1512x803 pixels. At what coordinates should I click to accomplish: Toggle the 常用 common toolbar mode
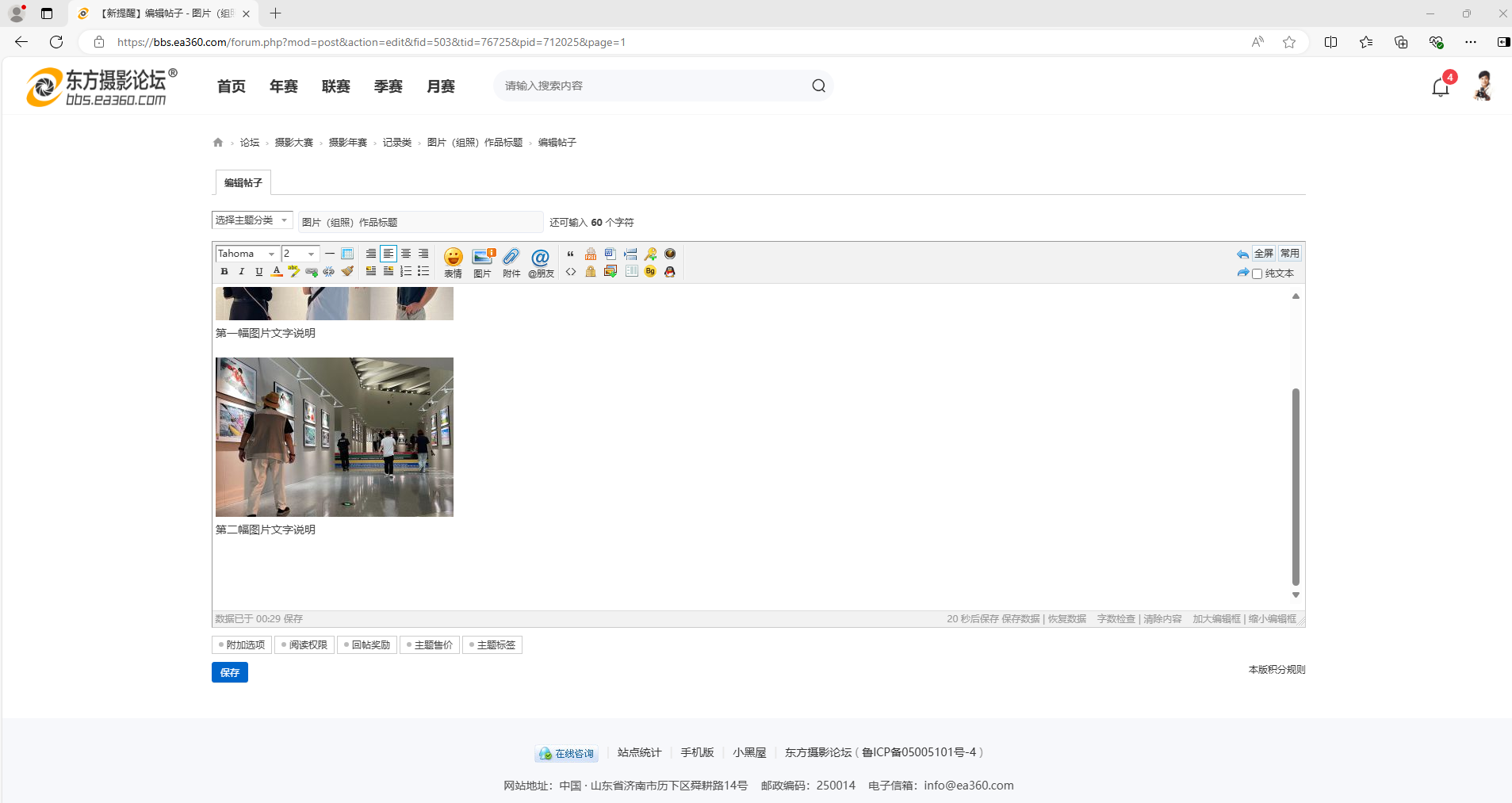coord(1290,254)
